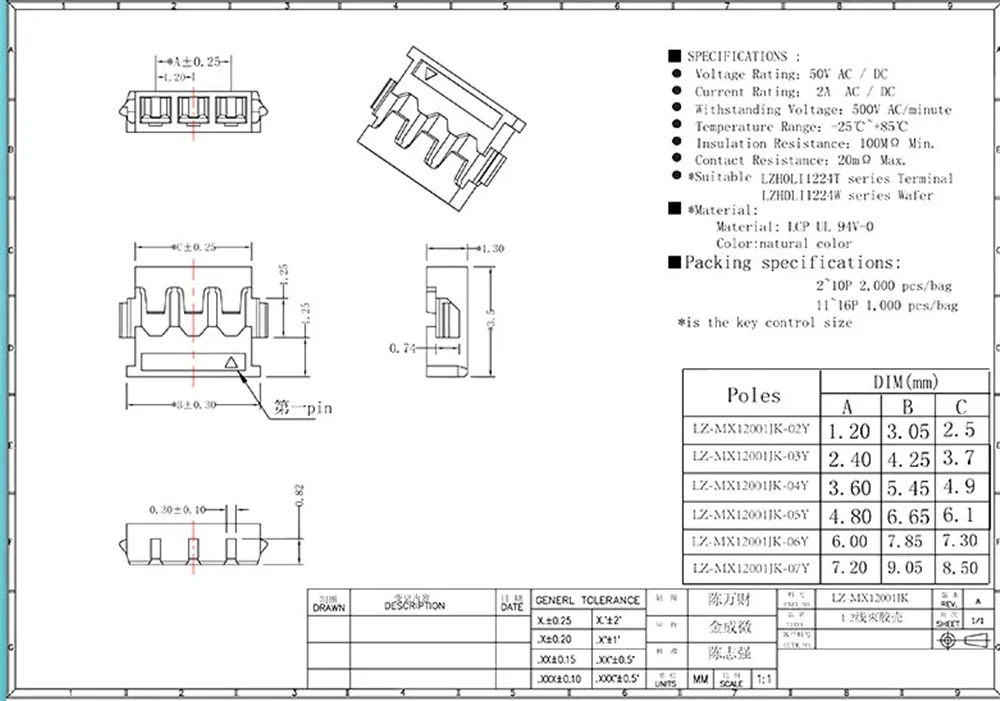Click the "Temperature Range" specification line

[801, 126]
